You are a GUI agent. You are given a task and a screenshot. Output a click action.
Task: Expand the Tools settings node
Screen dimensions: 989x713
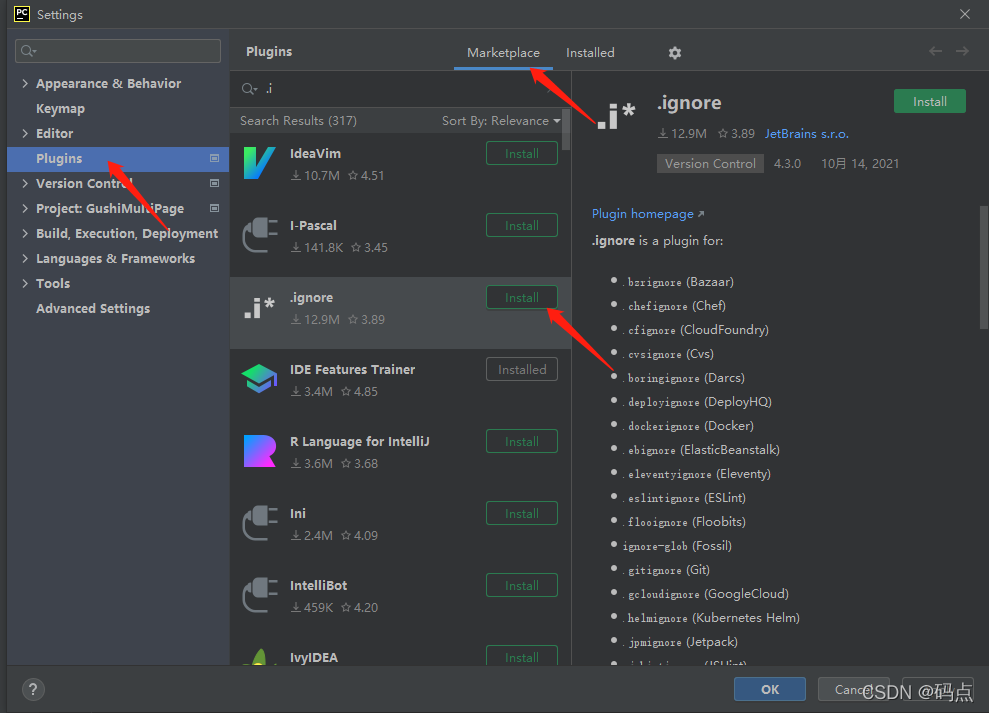25,283
